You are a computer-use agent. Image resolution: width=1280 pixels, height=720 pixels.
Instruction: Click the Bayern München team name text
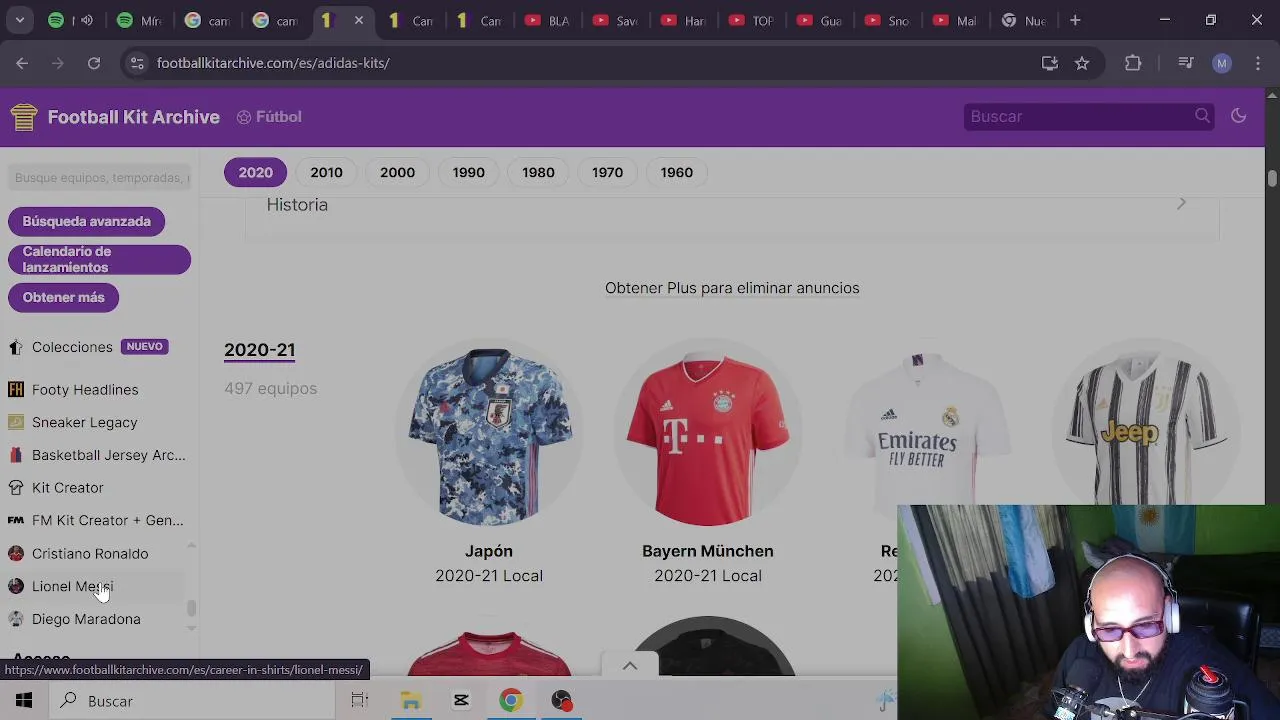click(x=708, y=551)
